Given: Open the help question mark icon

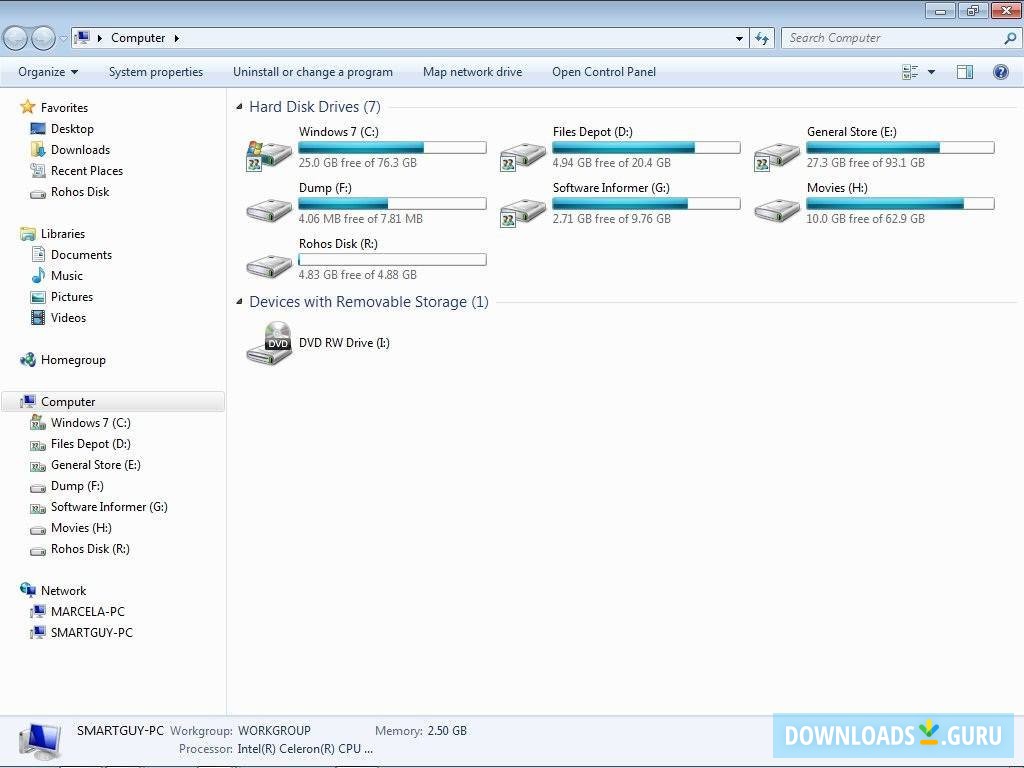Looking at the screenshot, I should point(1000,72).
